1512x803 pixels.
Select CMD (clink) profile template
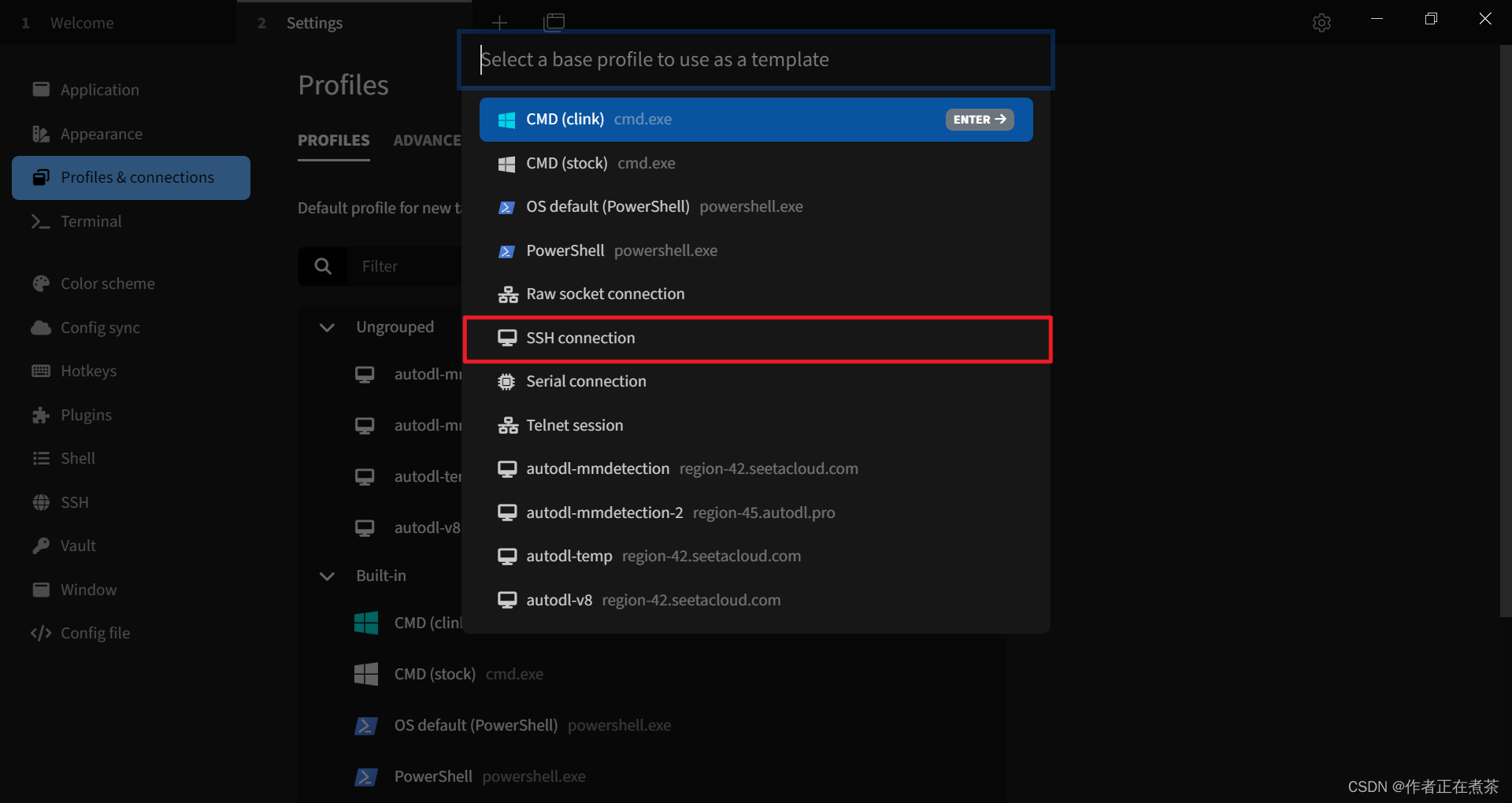[x=756, y=120]
